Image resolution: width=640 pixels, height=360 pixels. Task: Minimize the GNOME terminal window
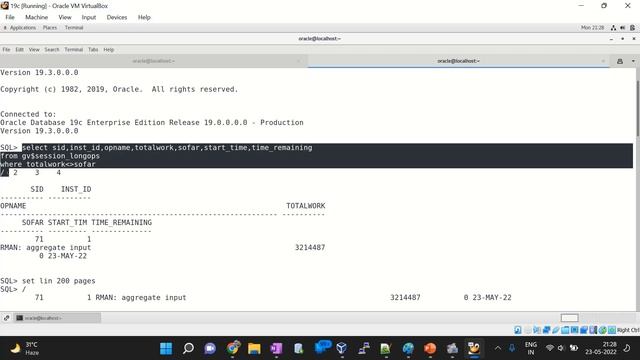point(611,39)
